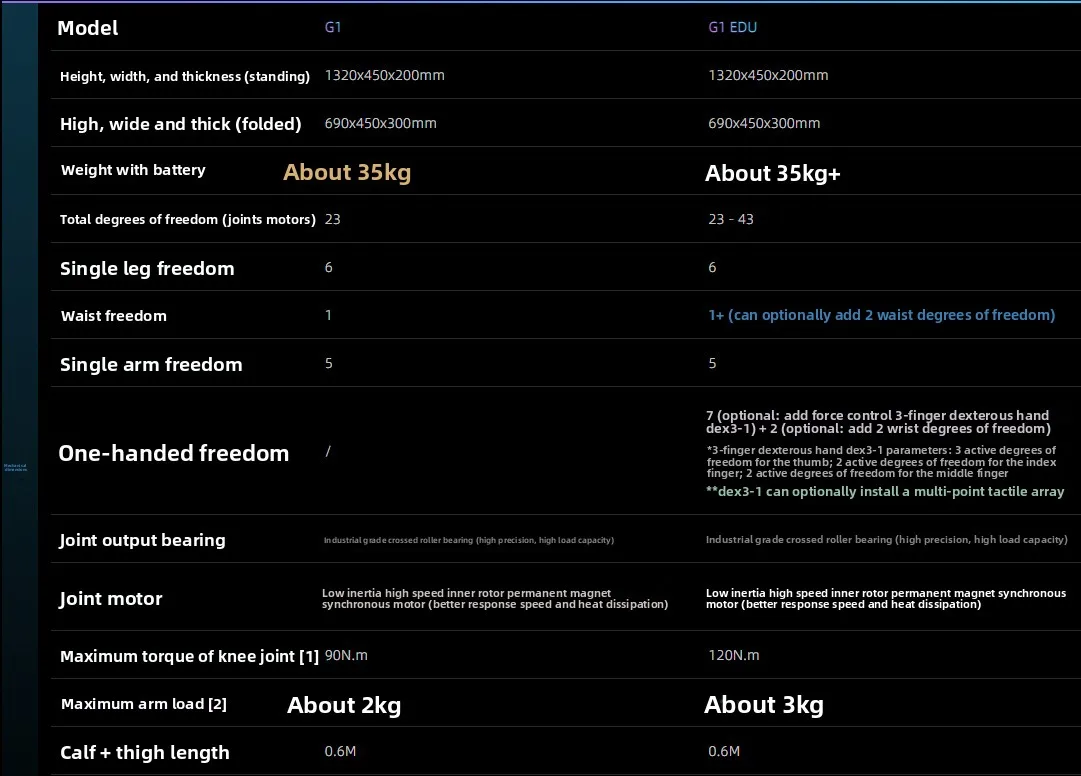Click the tiny sidebar label on left edge
This screenshot has height=776, width=1081.
coord(15,467)
